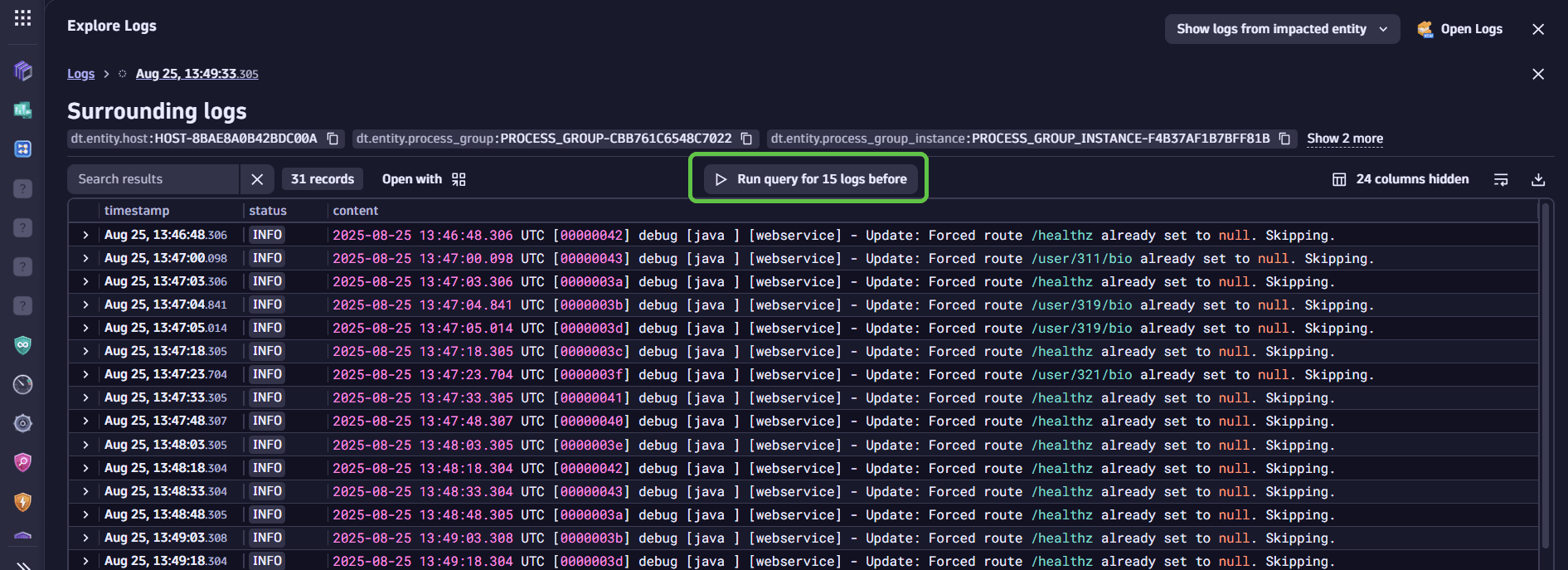1568x570 pixels.
Task: Sort by the status column header
Action: (x=268, y=211)
